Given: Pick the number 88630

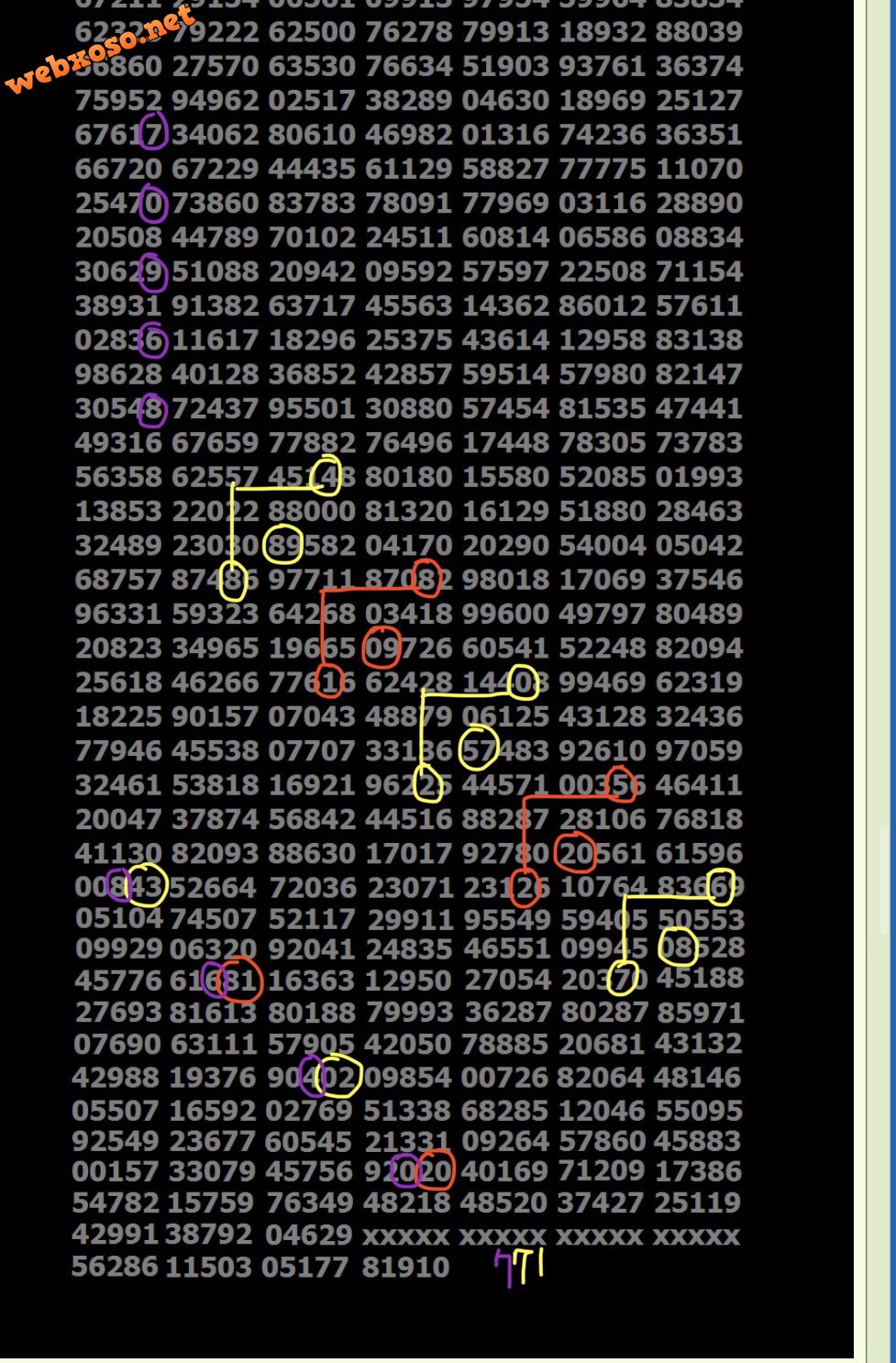Looking at the screenshot, I should (312, 854).
